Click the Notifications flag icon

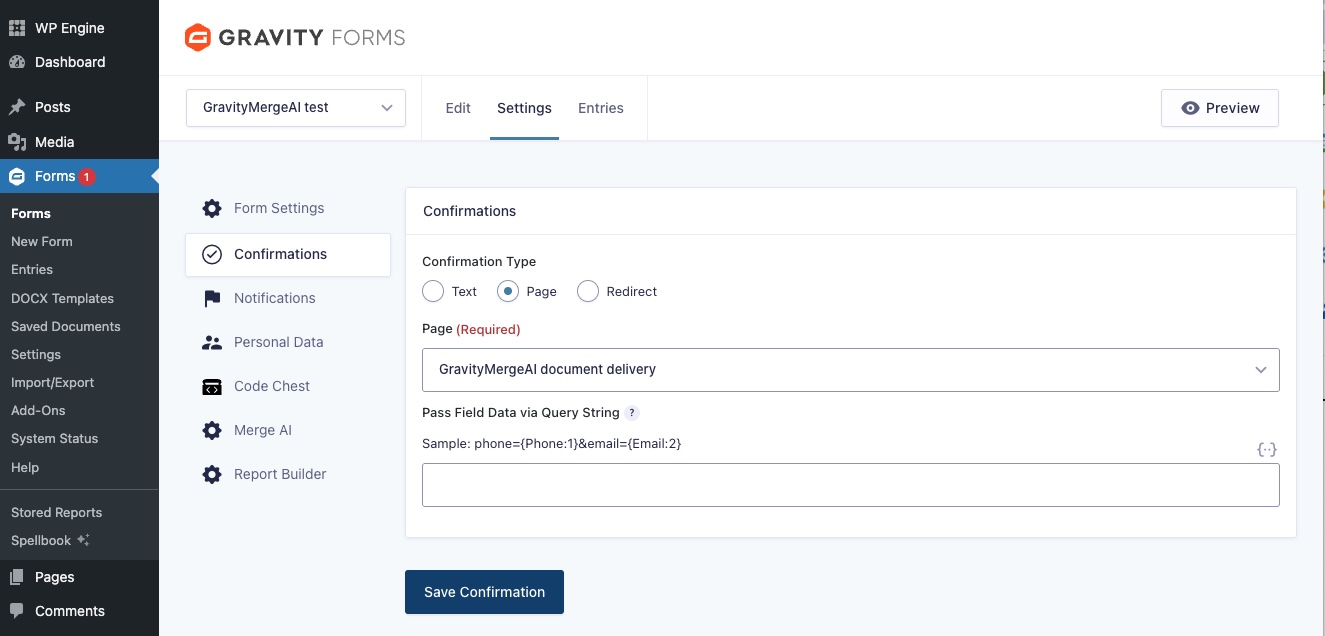(x=212, y=299)
